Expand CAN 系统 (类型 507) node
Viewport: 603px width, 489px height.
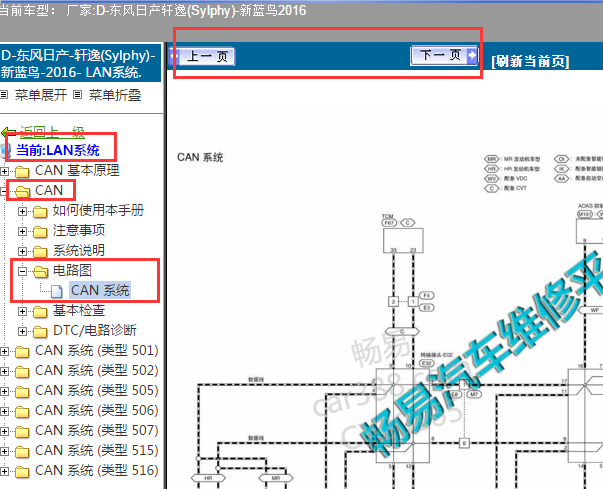(x=4, y=431)
